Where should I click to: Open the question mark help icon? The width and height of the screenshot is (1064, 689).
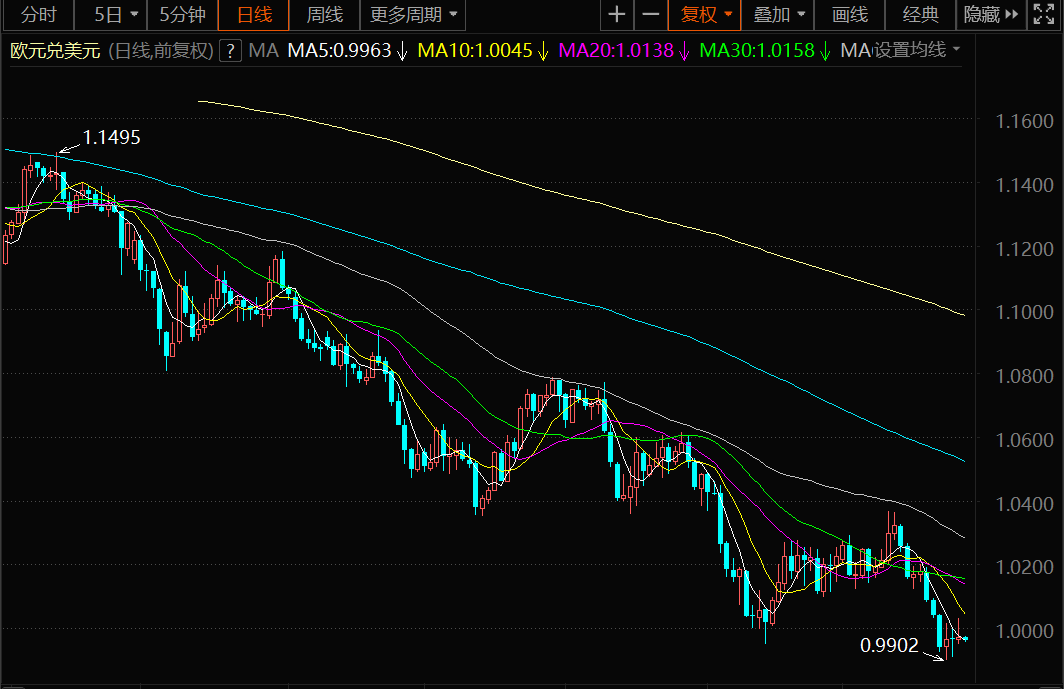(x=231, y=50)
